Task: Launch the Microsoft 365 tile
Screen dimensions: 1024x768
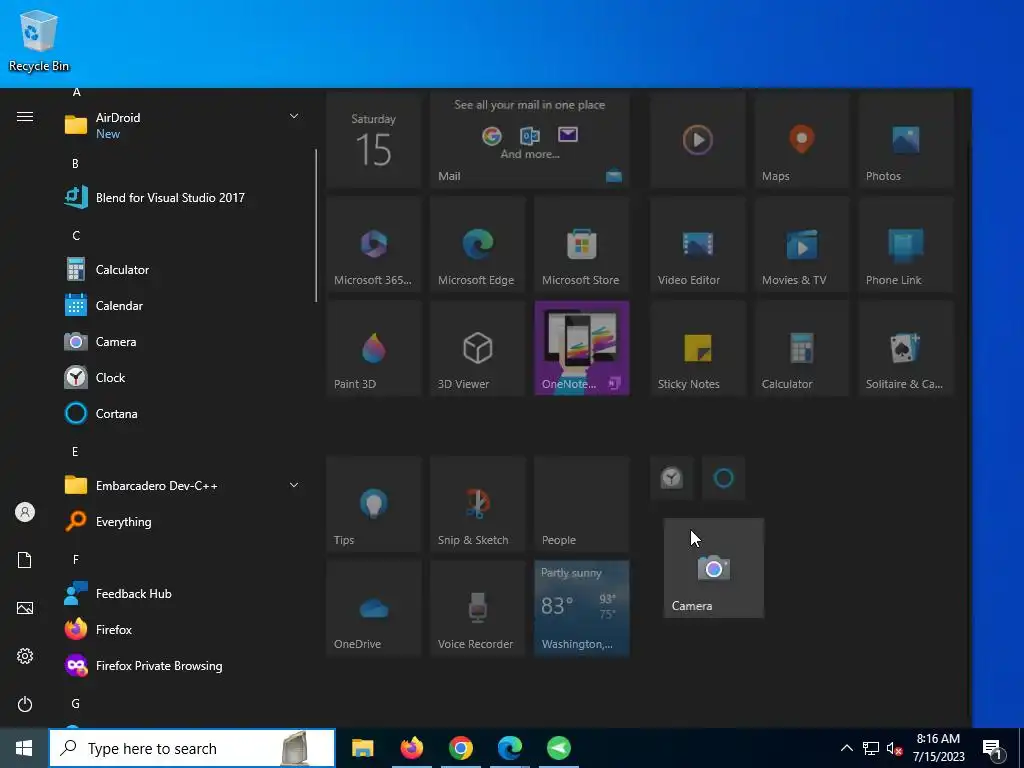Action: point(374,244)
